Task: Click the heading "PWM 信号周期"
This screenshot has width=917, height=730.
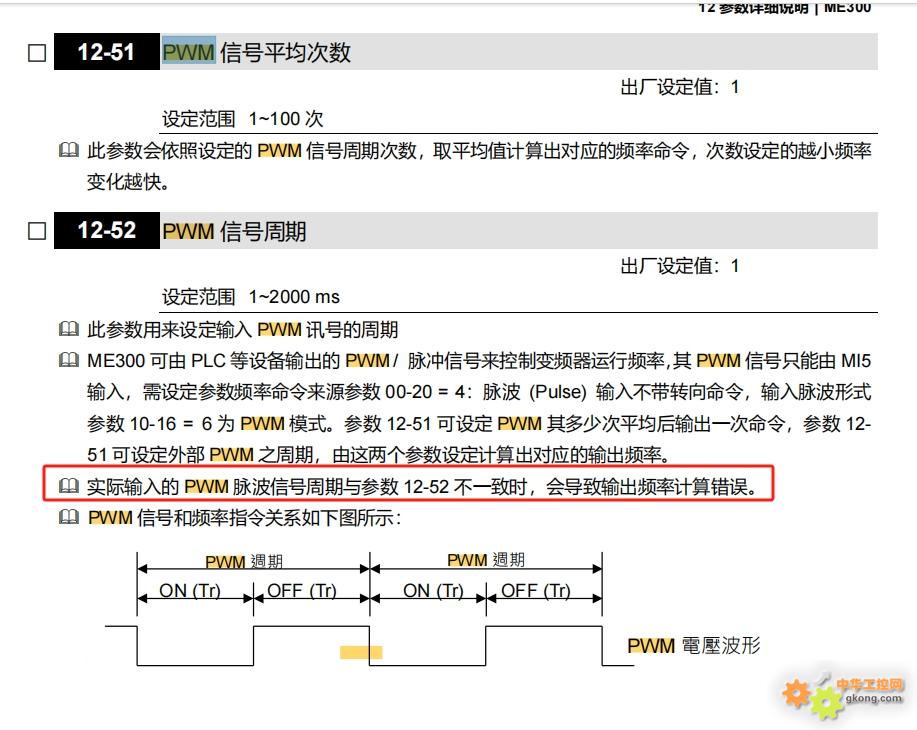Action: pyautogui.click(x=235, y=231)
